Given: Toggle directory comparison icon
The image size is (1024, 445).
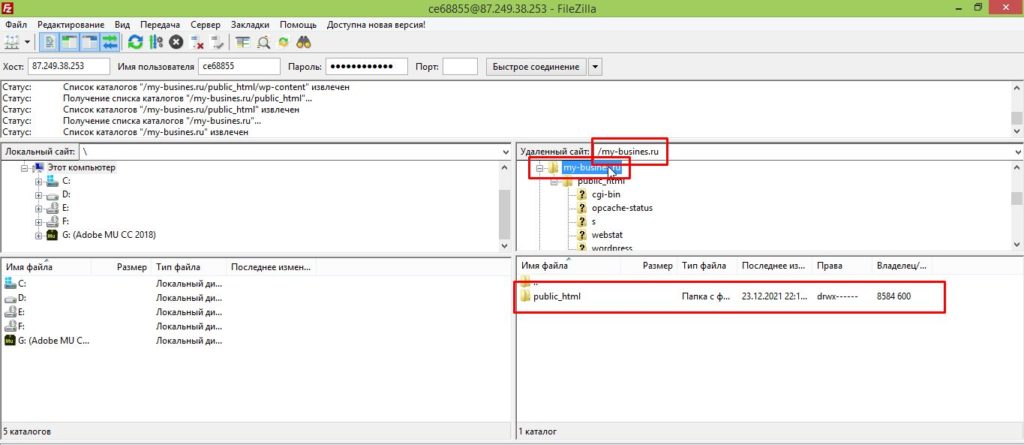Looking at the screenshot, I should [x=264, y=42].
